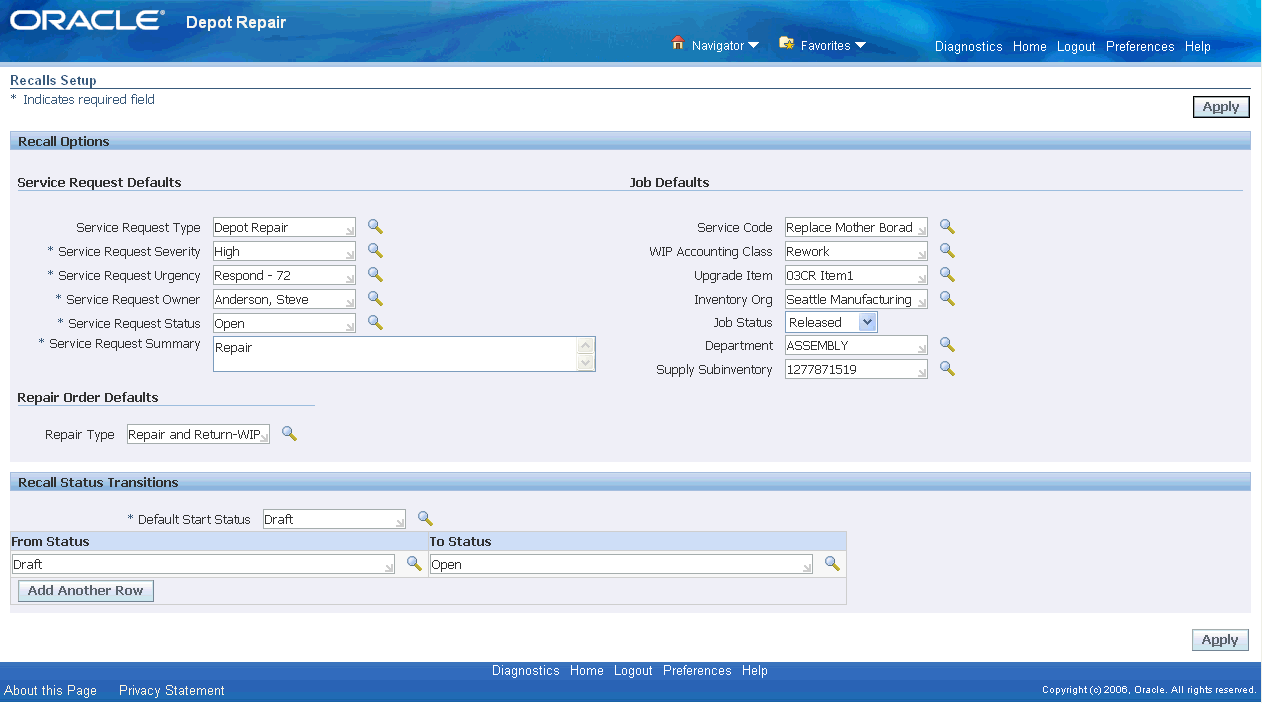This screenshot has width=1262, height=703.
Task: Click the Service Request Type field
Action: (x=284, y=228)
